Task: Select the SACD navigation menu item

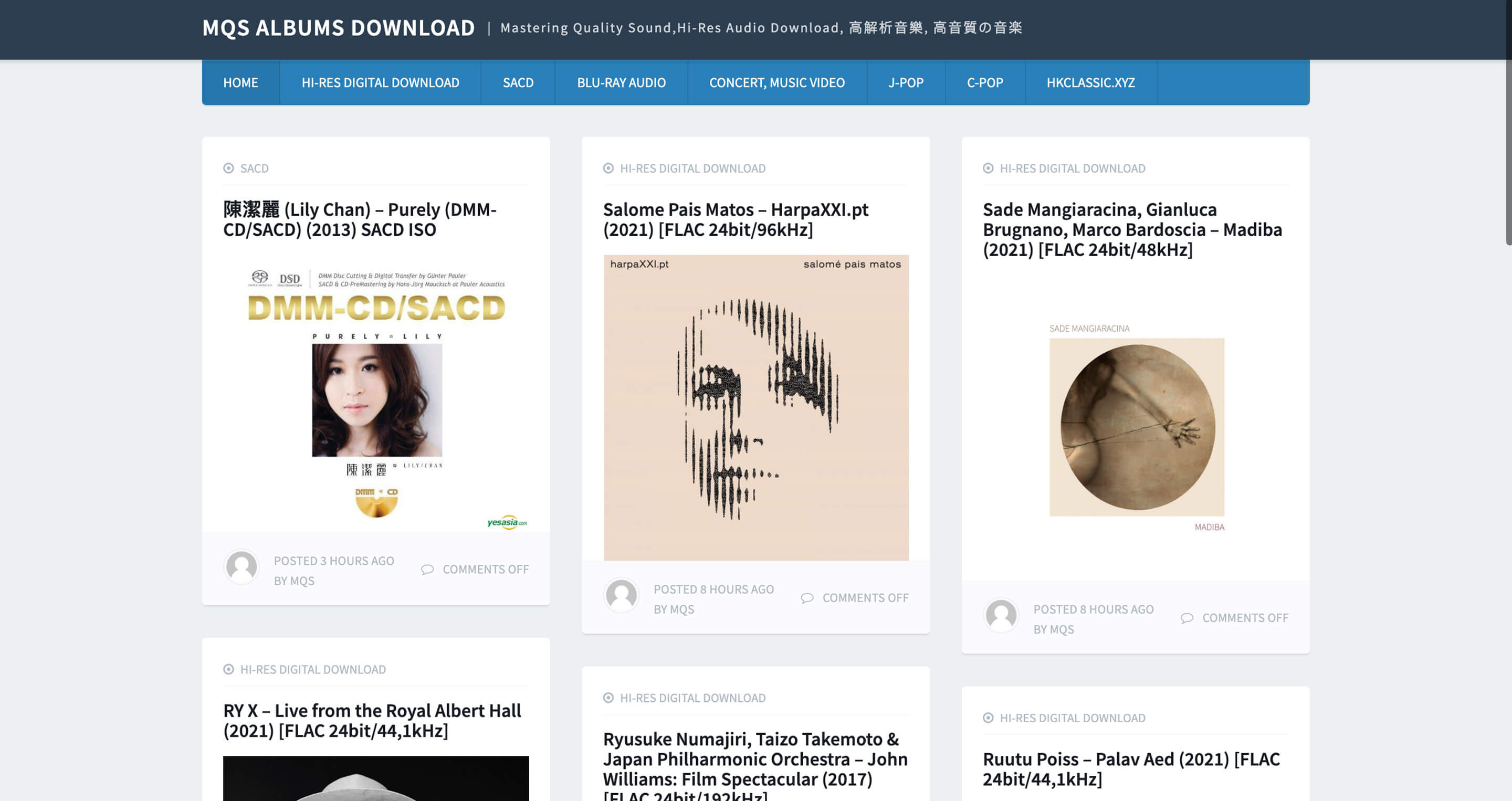Action: point(518,83)
